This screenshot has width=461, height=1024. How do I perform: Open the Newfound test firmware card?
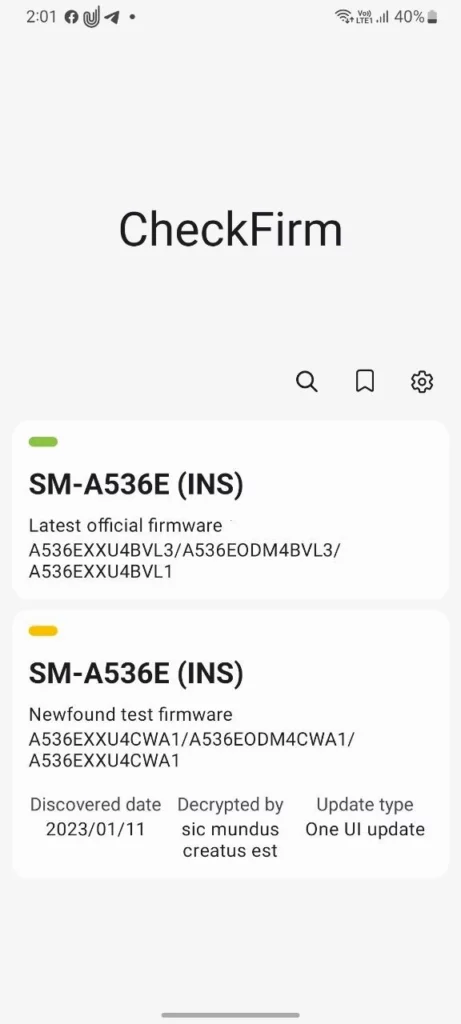pos(230,744)
